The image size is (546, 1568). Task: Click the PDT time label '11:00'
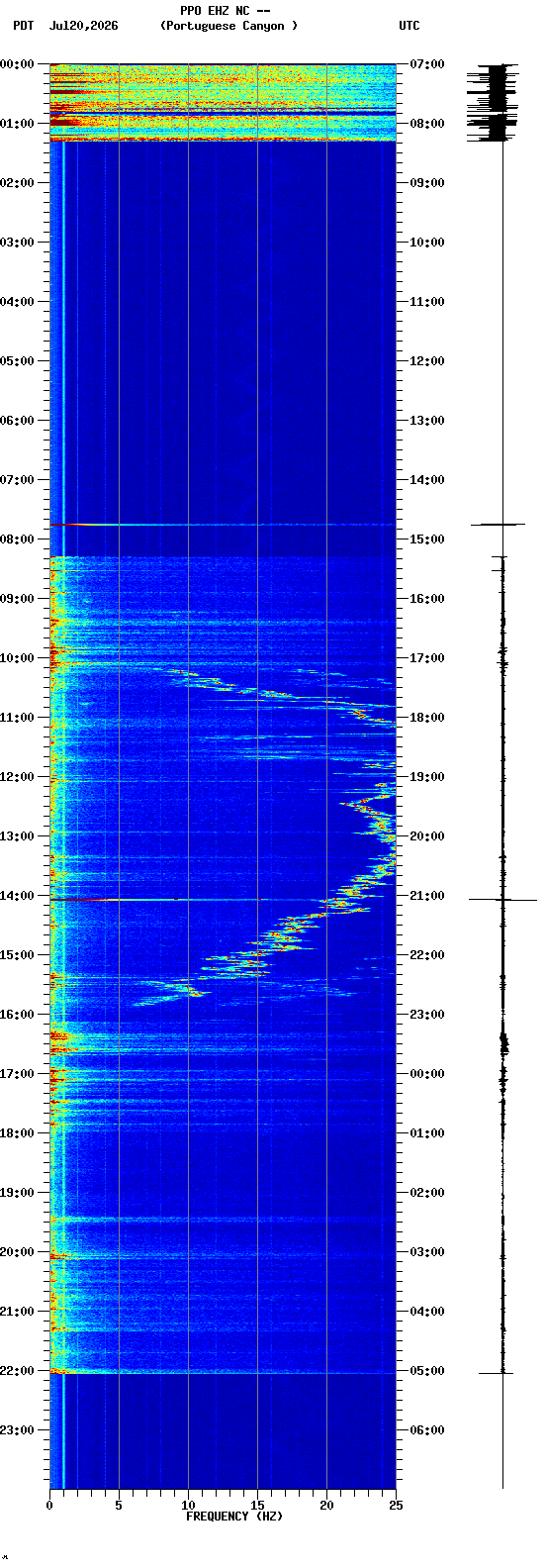[x=17, y=717]
